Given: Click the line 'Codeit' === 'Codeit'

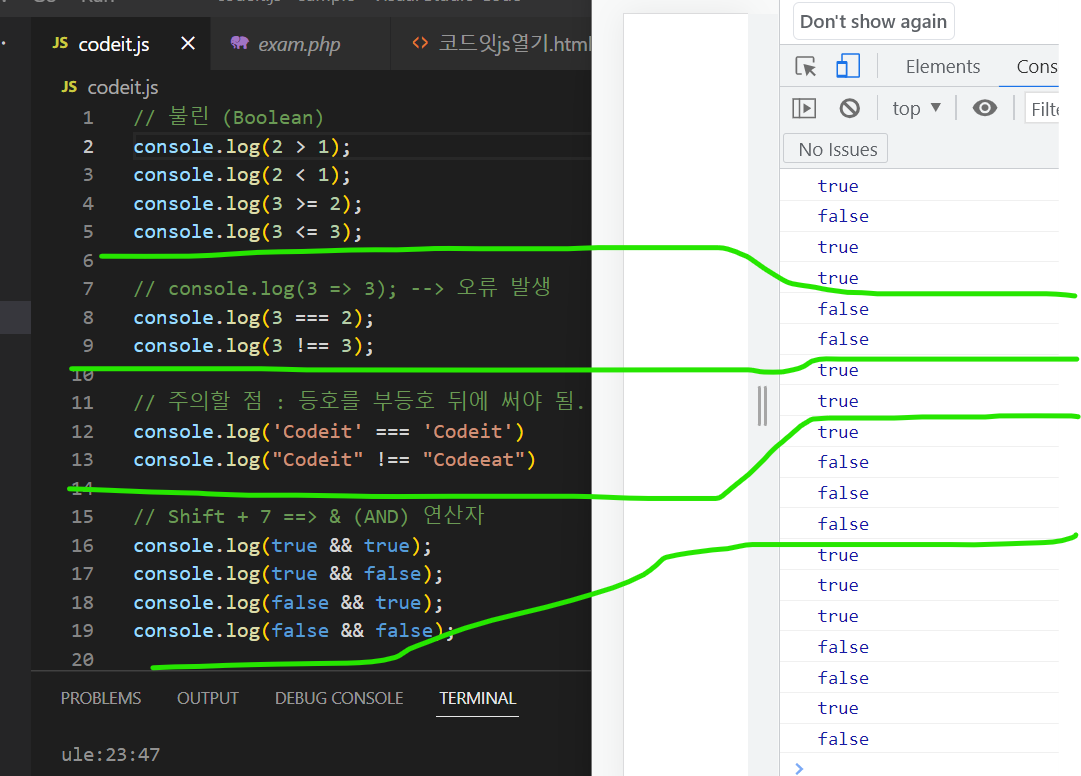Looking at the screenshot, I should [x=329, y=431].
